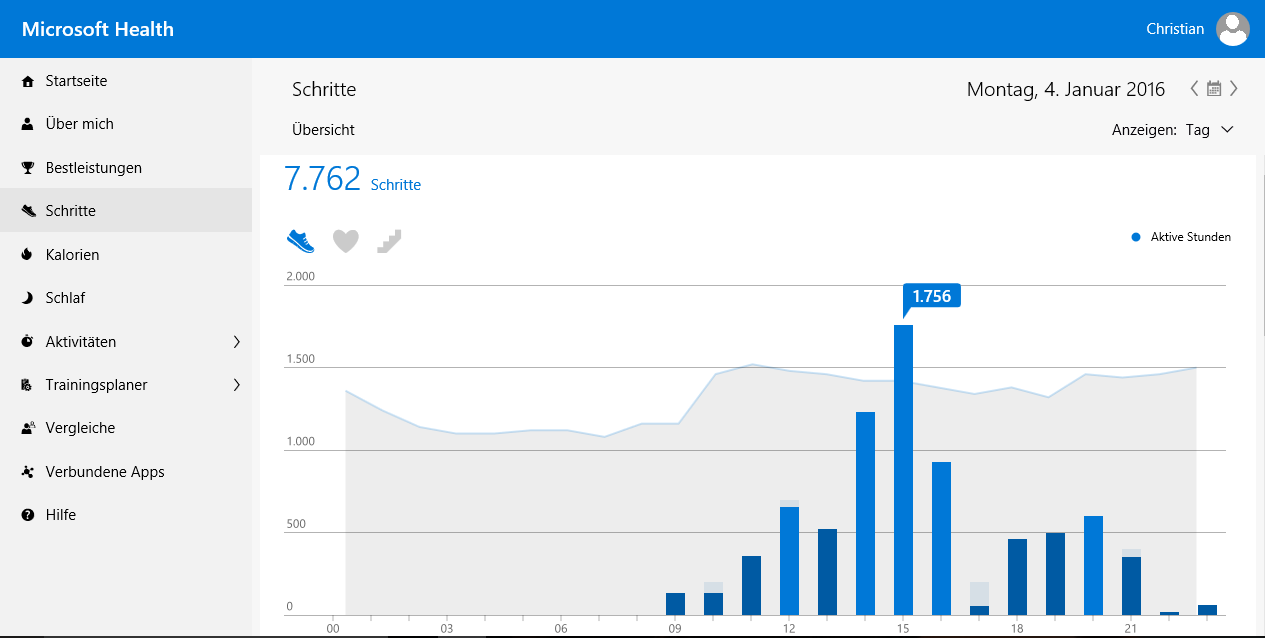The height and width of the screenshot is (638, 1265).
Task: Switch chart to heart rate icon
Action: click(x=346, y=241)
